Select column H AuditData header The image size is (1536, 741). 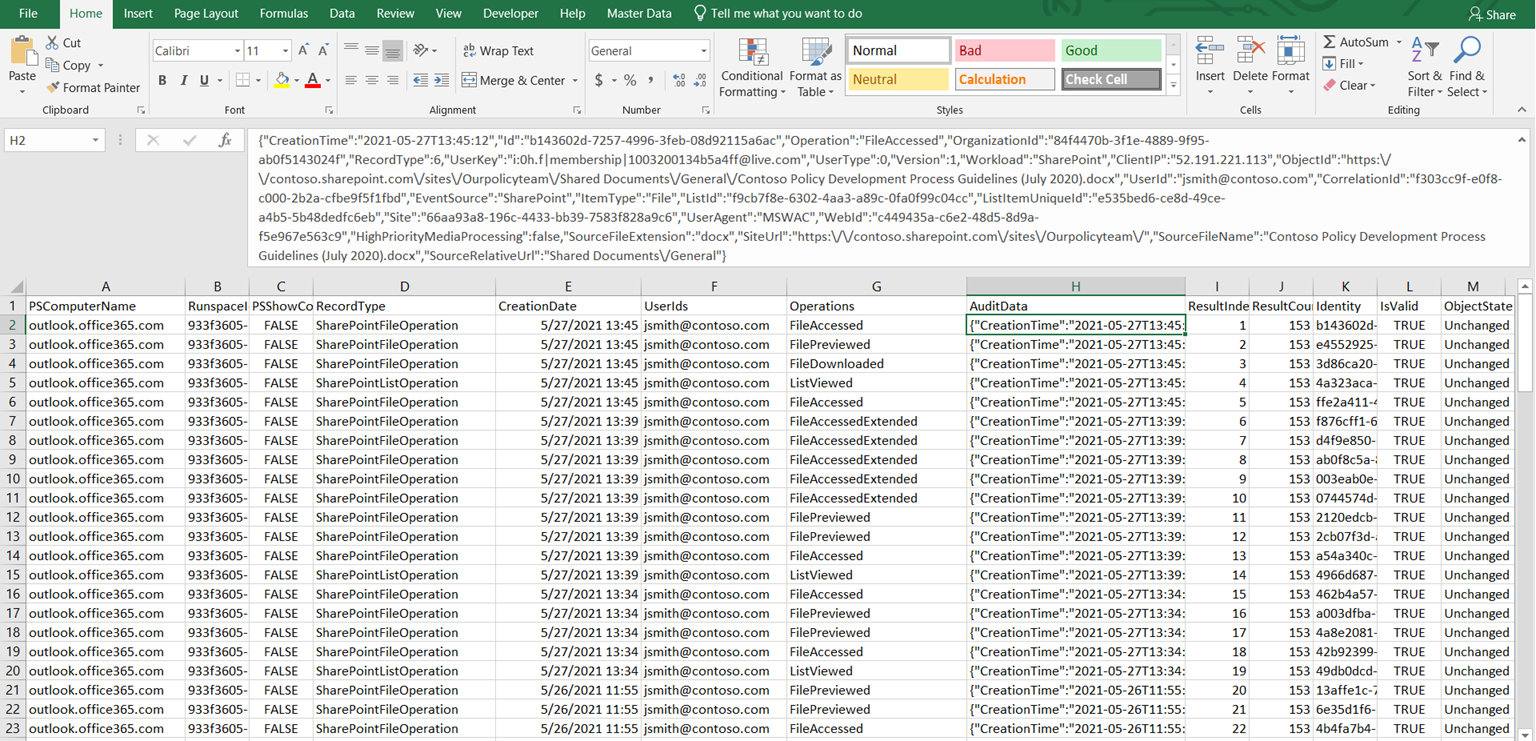[1075, 287]
